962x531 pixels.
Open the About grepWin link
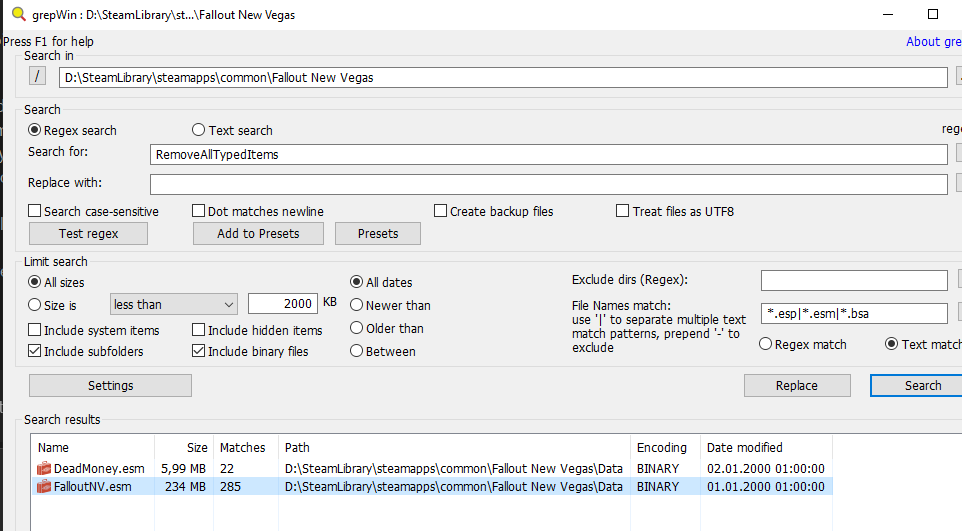pyautogui.click(x=934, y=42)
